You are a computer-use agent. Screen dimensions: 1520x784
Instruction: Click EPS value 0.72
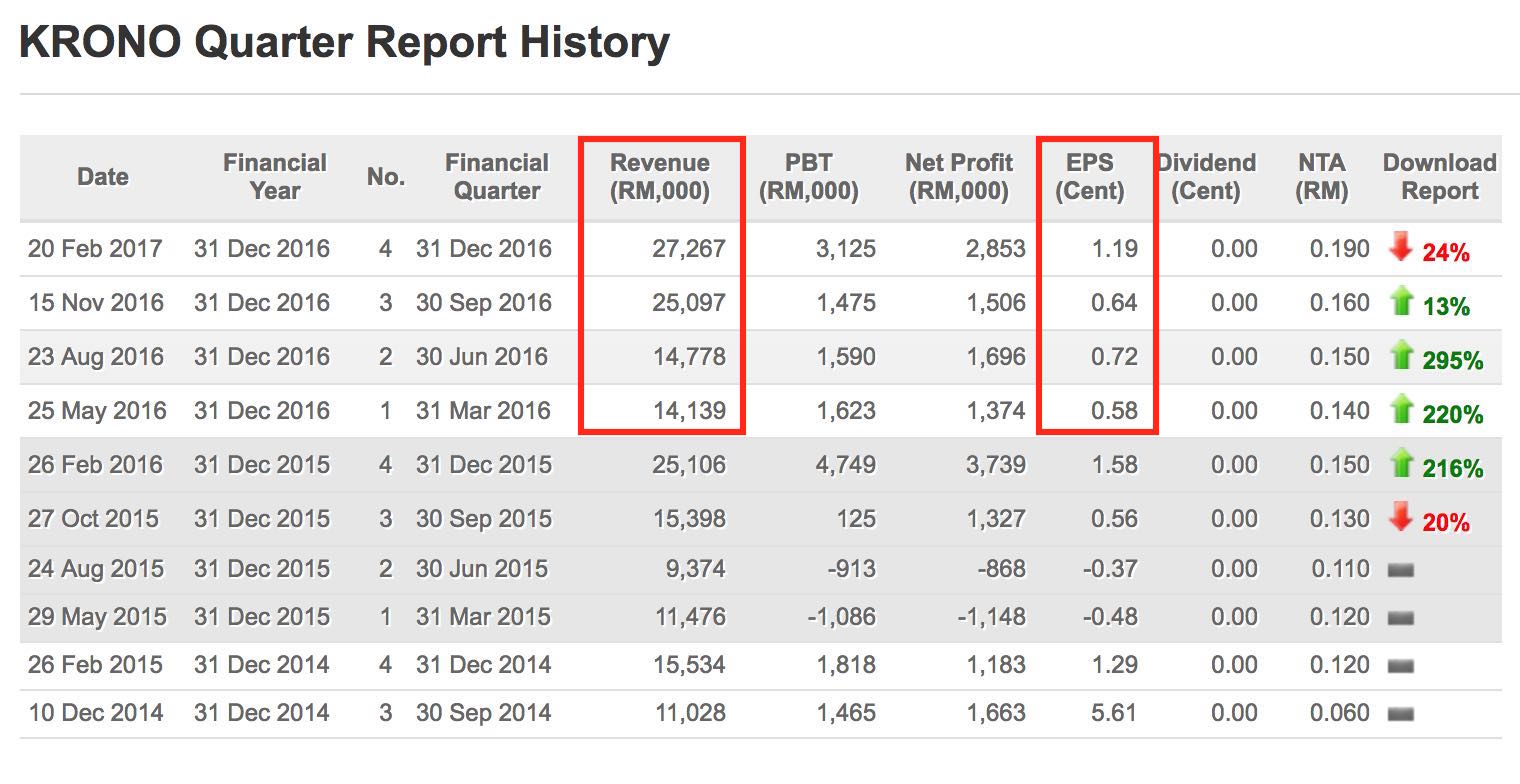pos(1115,357)
